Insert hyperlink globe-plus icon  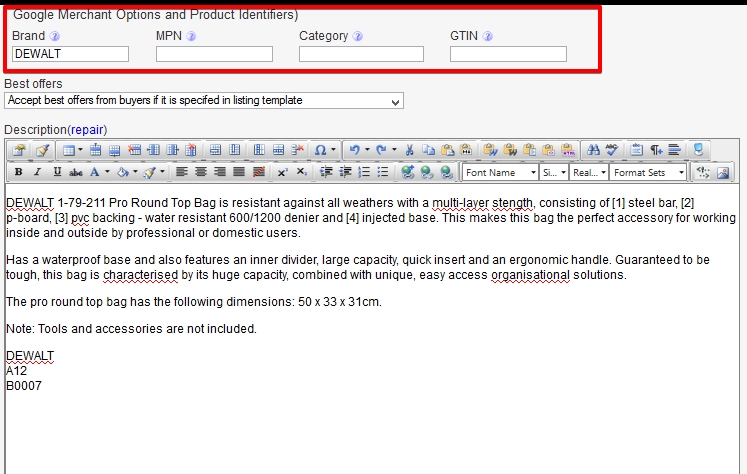[x=408, y=172]
